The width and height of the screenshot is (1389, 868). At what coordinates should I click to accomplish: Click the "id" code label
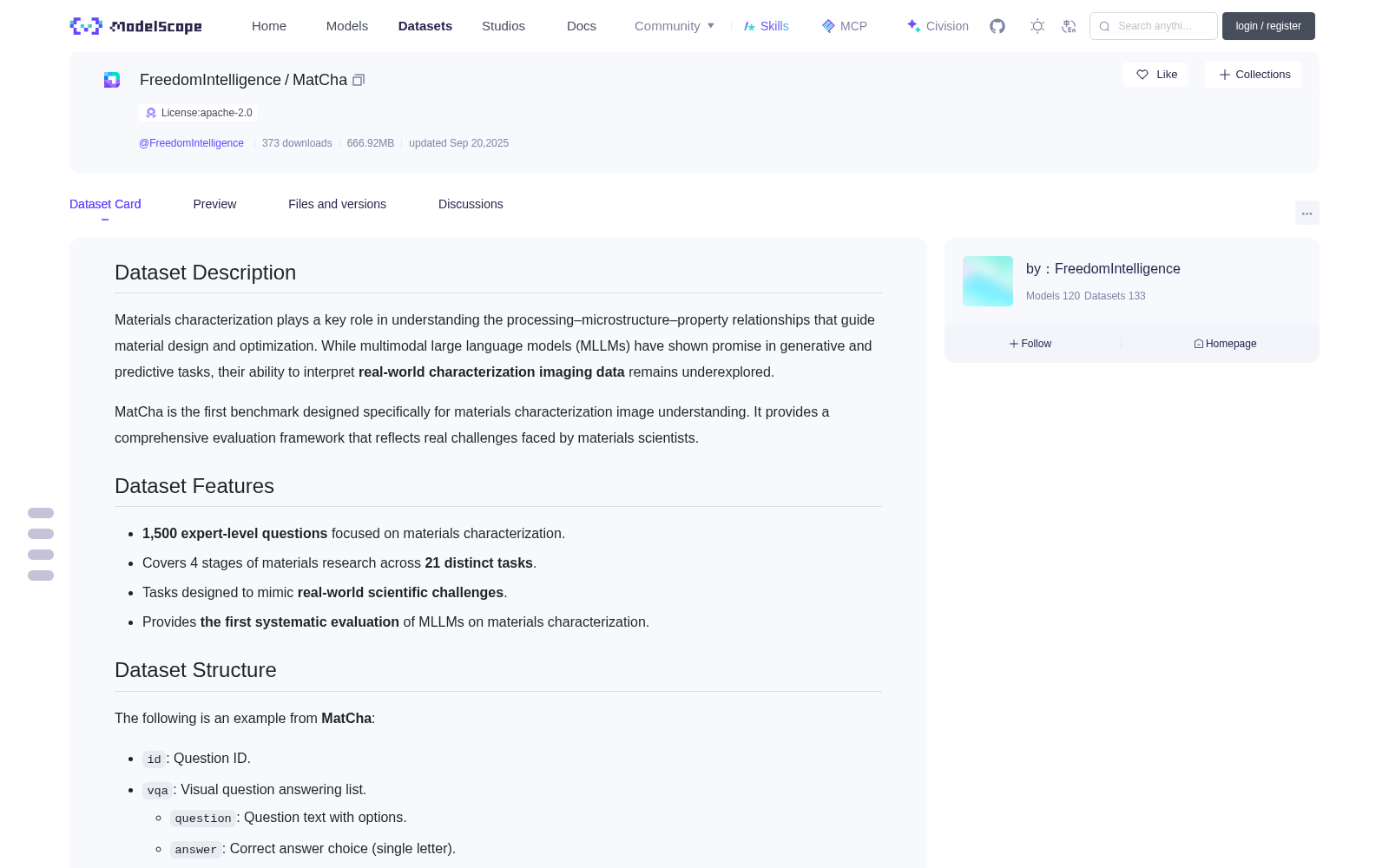154,759
